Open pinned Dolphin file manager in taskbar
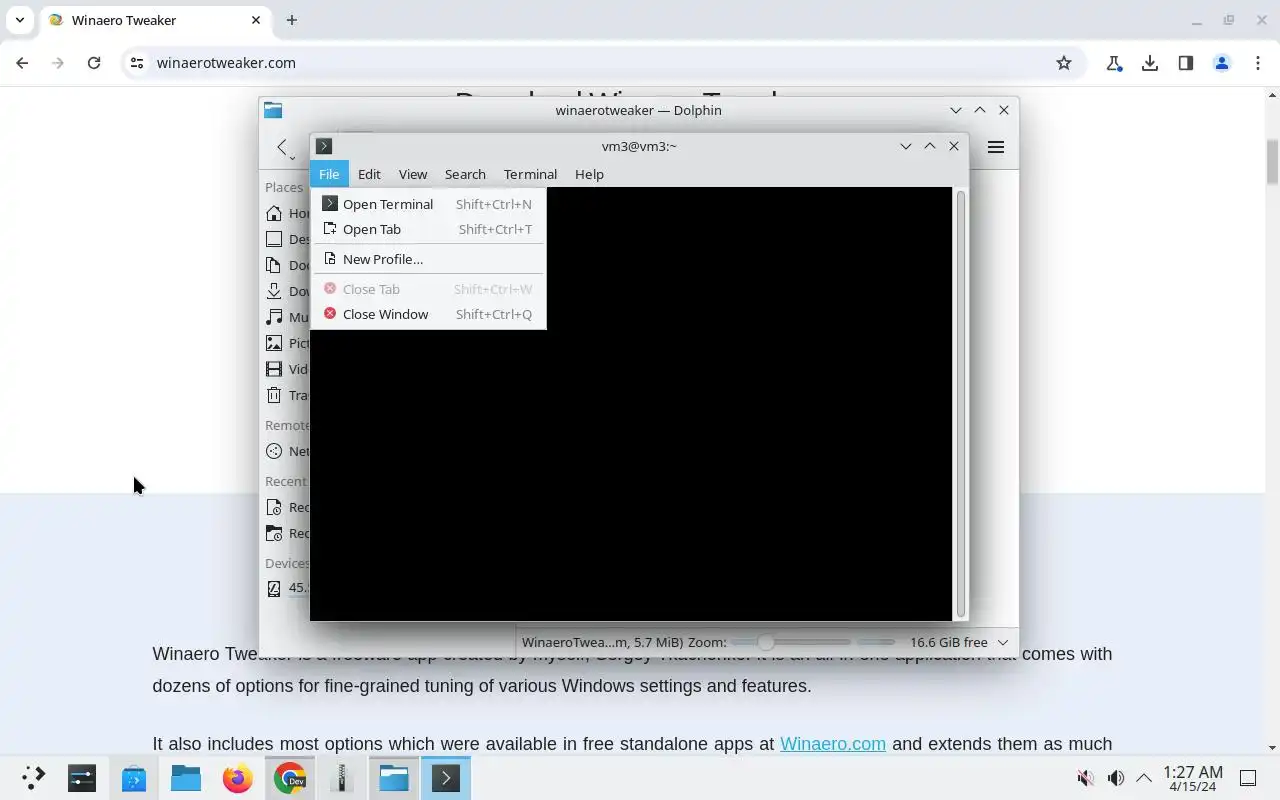 [x=186, y=778]
